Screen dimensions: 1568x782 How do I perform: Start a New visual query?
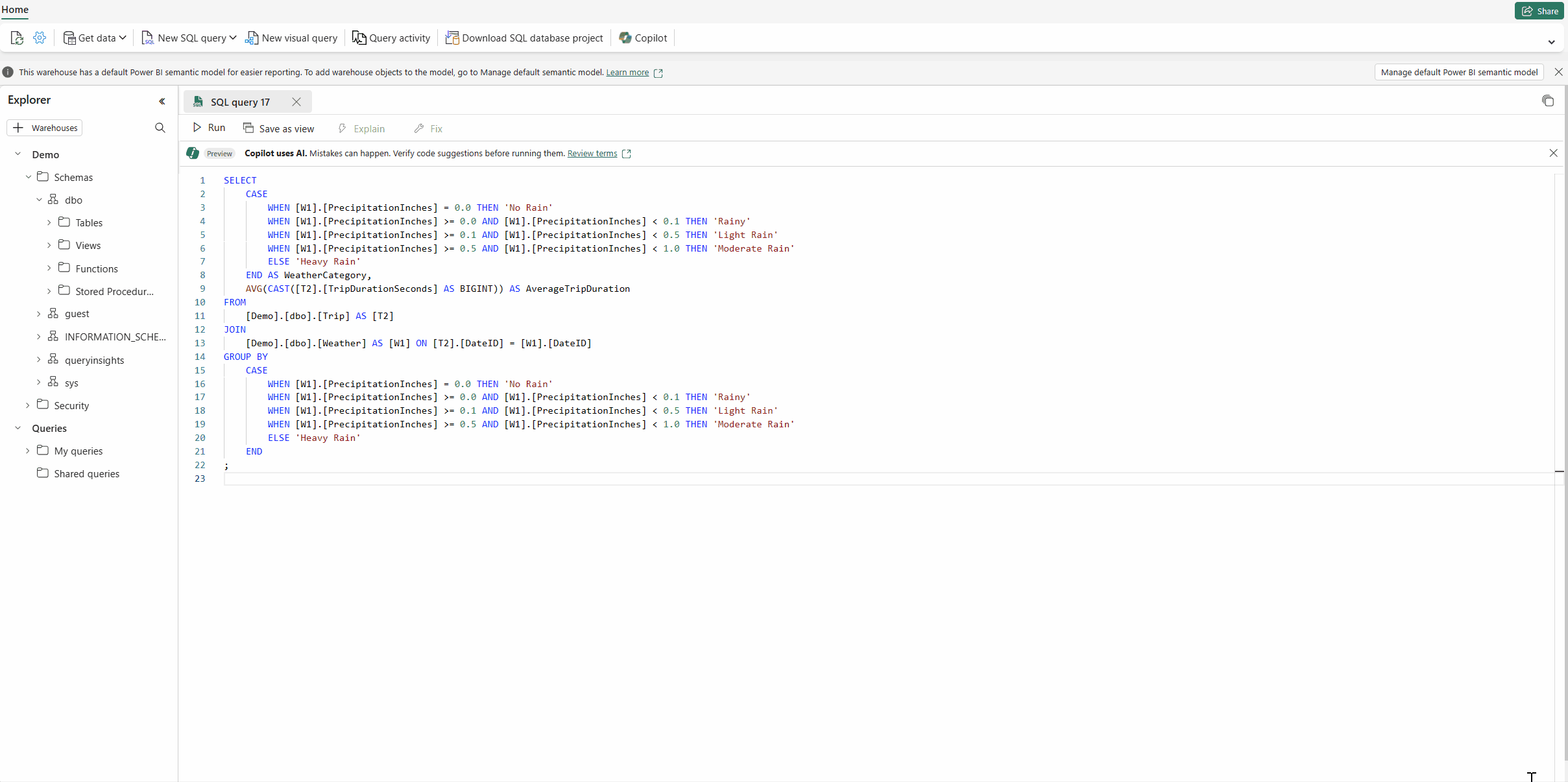point(291,38)
